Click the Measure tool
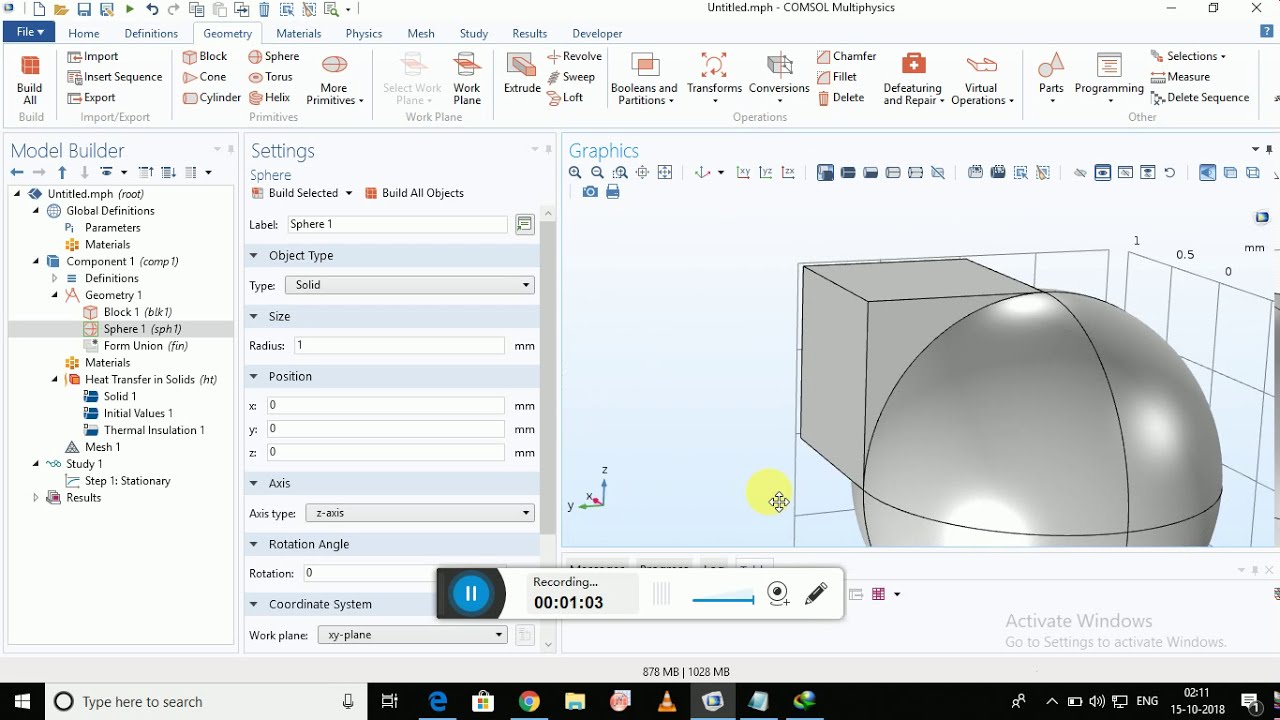Viewport: 1280px width, 720px height. [1180, 77]
